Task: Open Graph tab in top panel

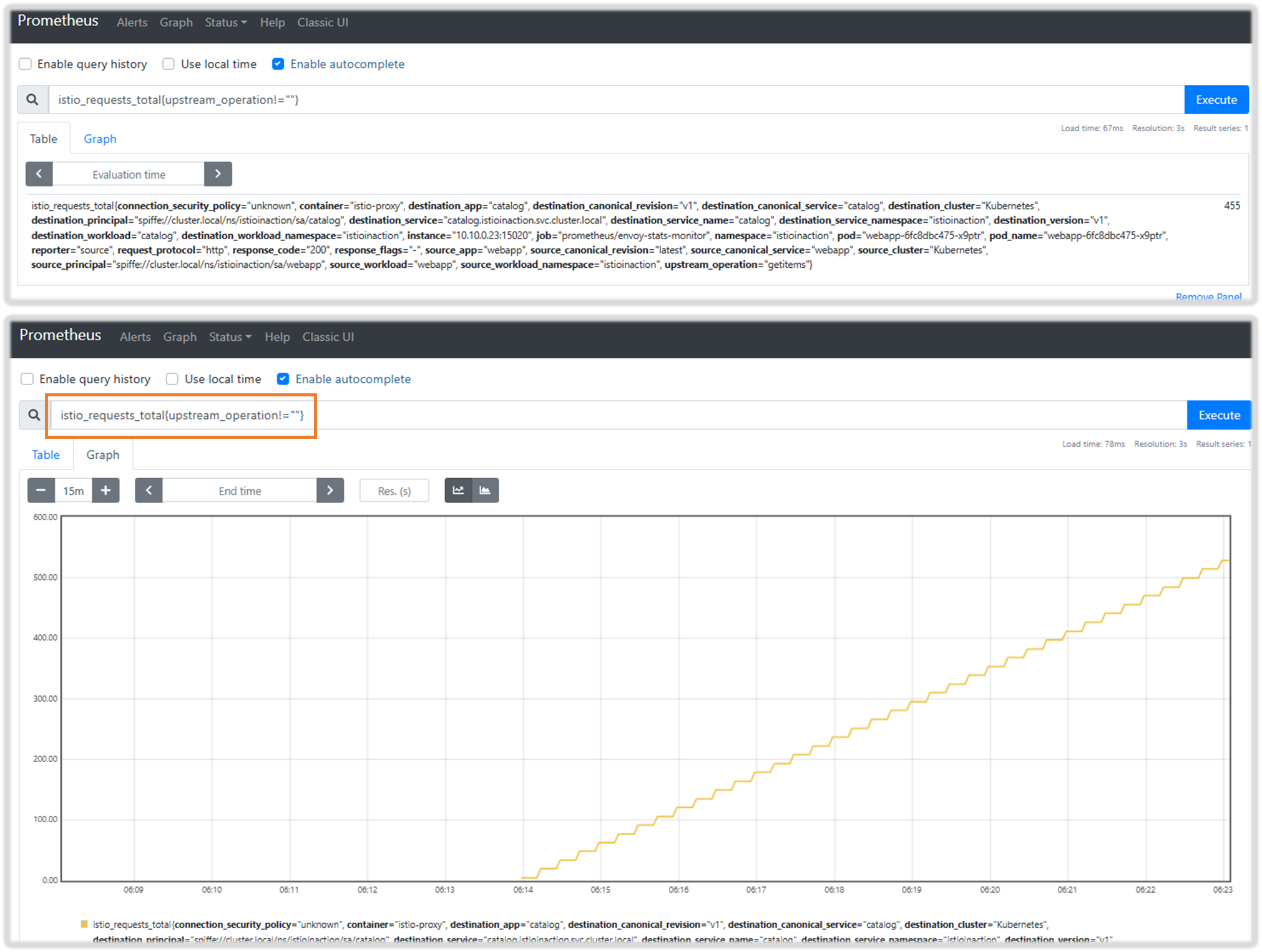Action: tap(100, 139)
